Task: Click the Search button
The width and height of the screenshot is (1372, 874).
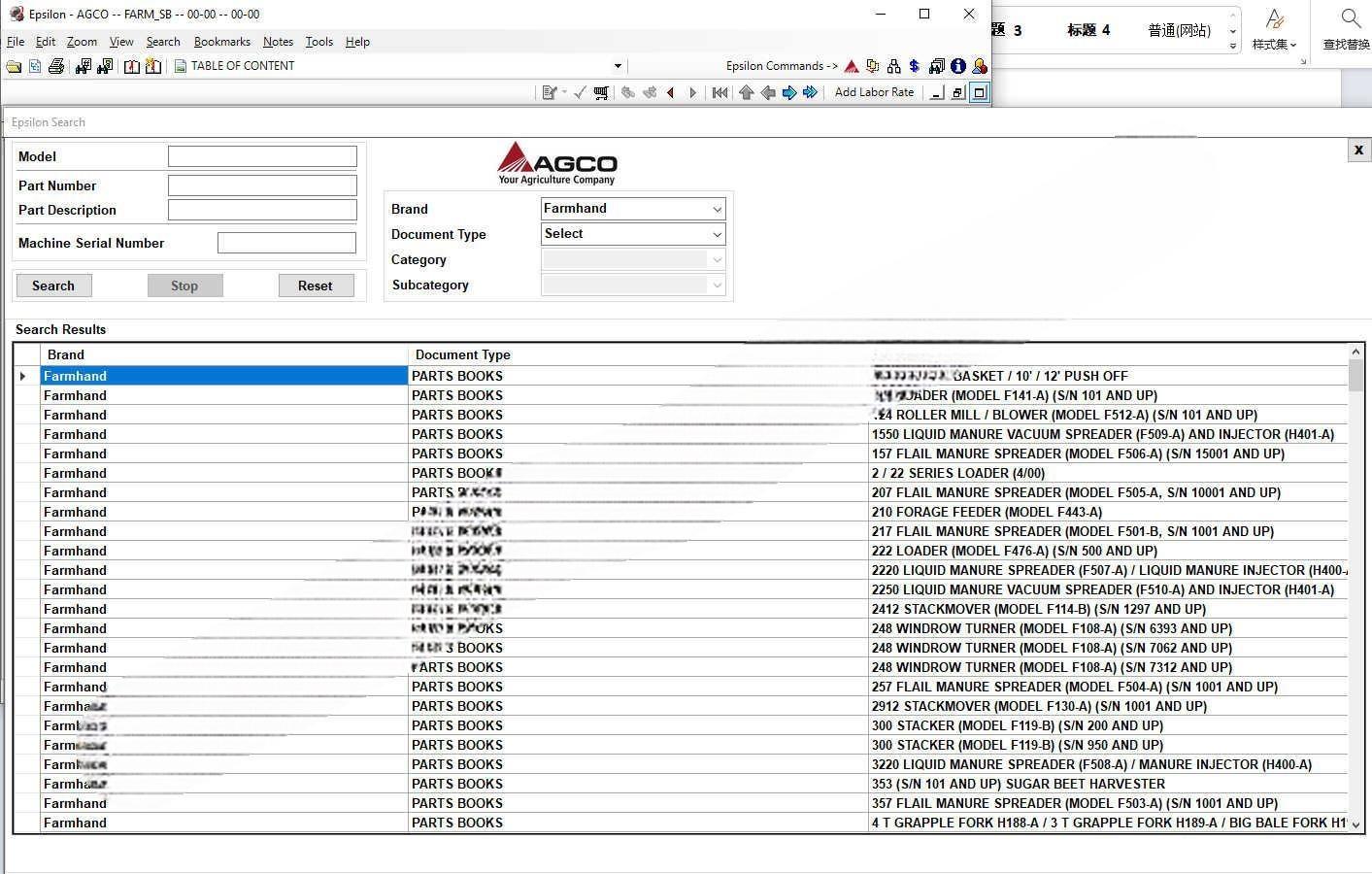Action: tap(53, 286)
